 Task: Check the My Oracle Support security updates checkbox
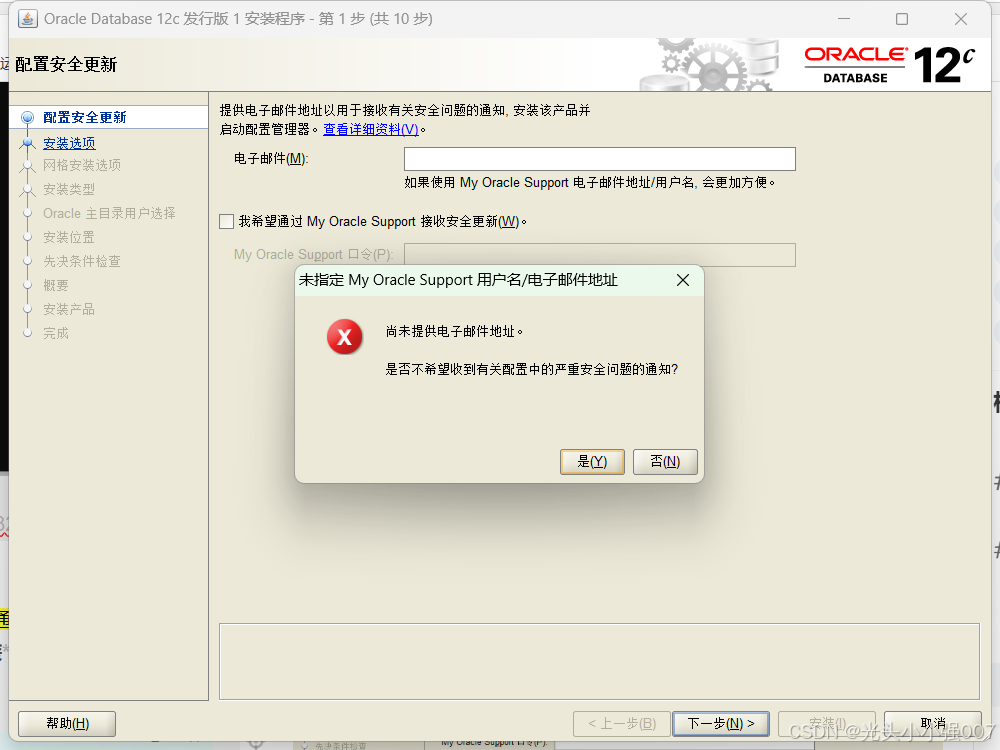point(226,221)
